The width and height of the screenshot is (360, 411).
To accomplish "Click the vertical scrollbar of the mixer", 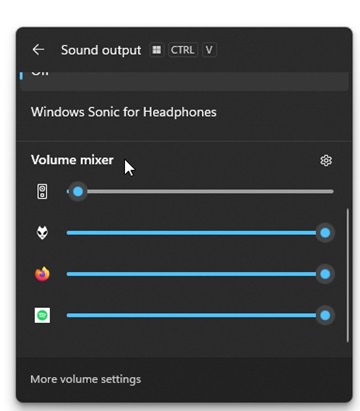I will click(x=348, y=275).
